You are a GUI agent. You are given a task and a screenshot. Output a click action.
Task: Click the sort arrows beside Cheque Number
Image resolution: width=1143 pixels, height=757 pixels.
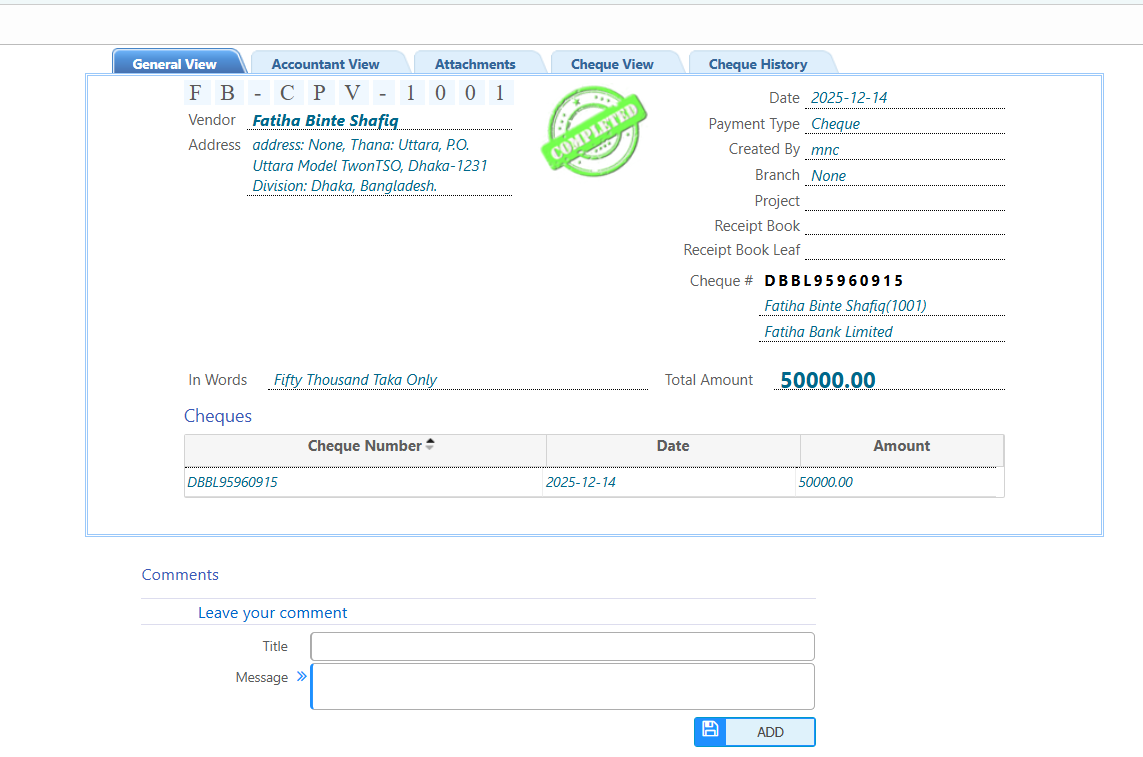pos(430,445)
